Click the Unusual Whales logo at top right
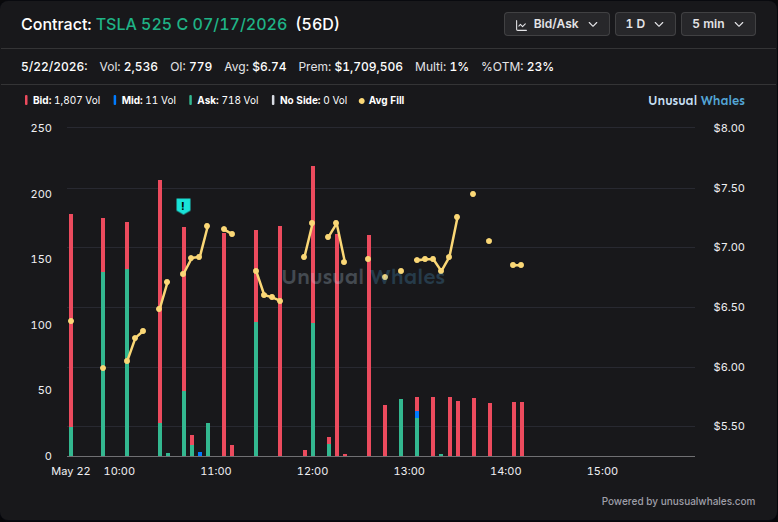Image resolution: width=778 pixels, height=522 pixels. click(696, 100)
